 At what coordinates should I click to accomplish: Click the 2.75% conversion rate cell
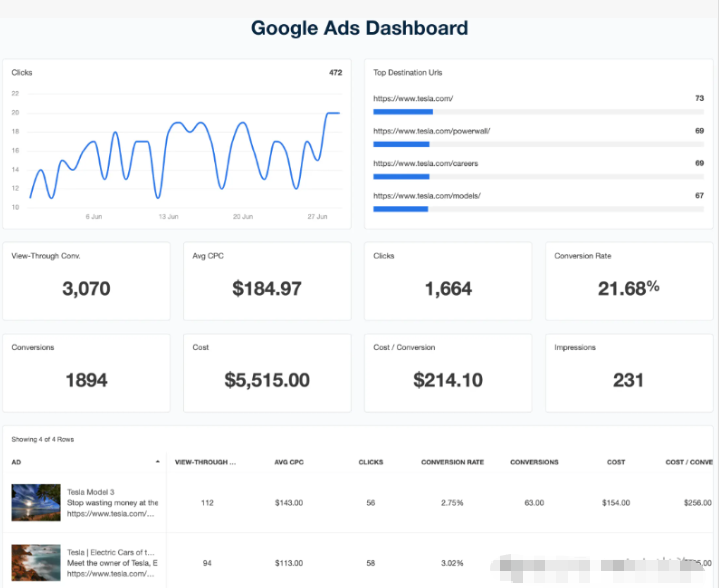coord(452,503)
